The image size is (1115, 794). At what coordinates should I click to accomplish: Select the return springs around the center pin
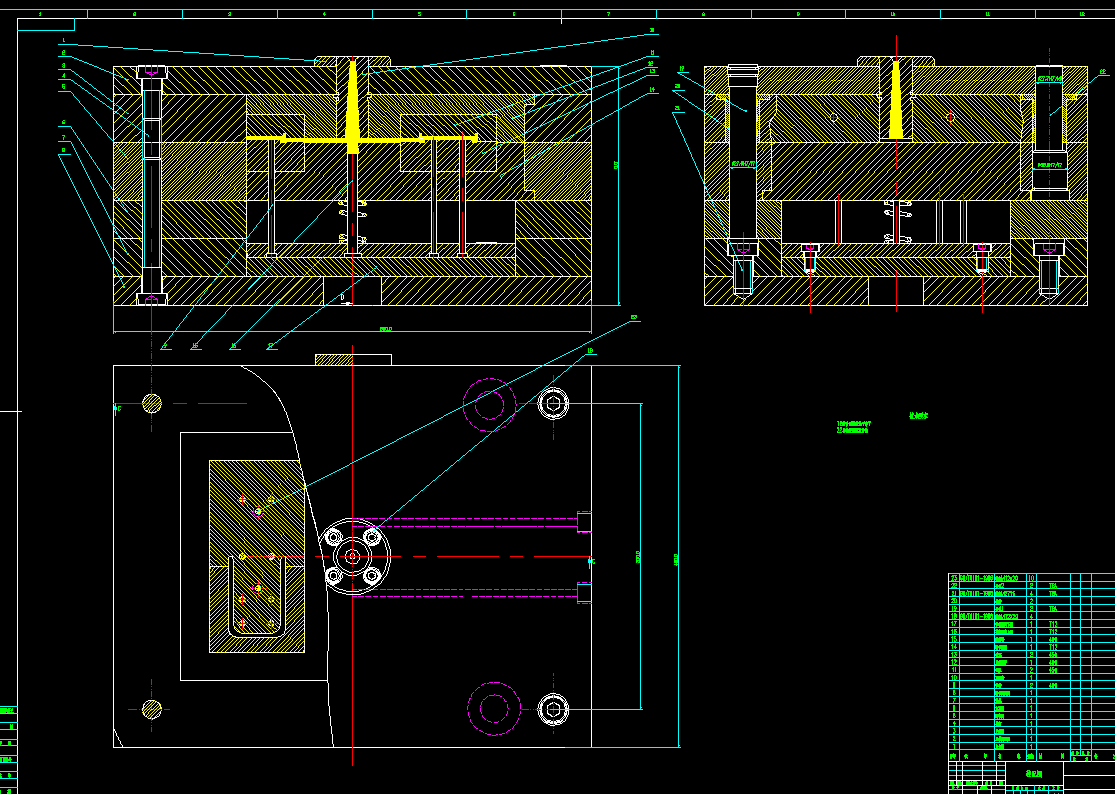pyautogui.click(x=353, y=222)
